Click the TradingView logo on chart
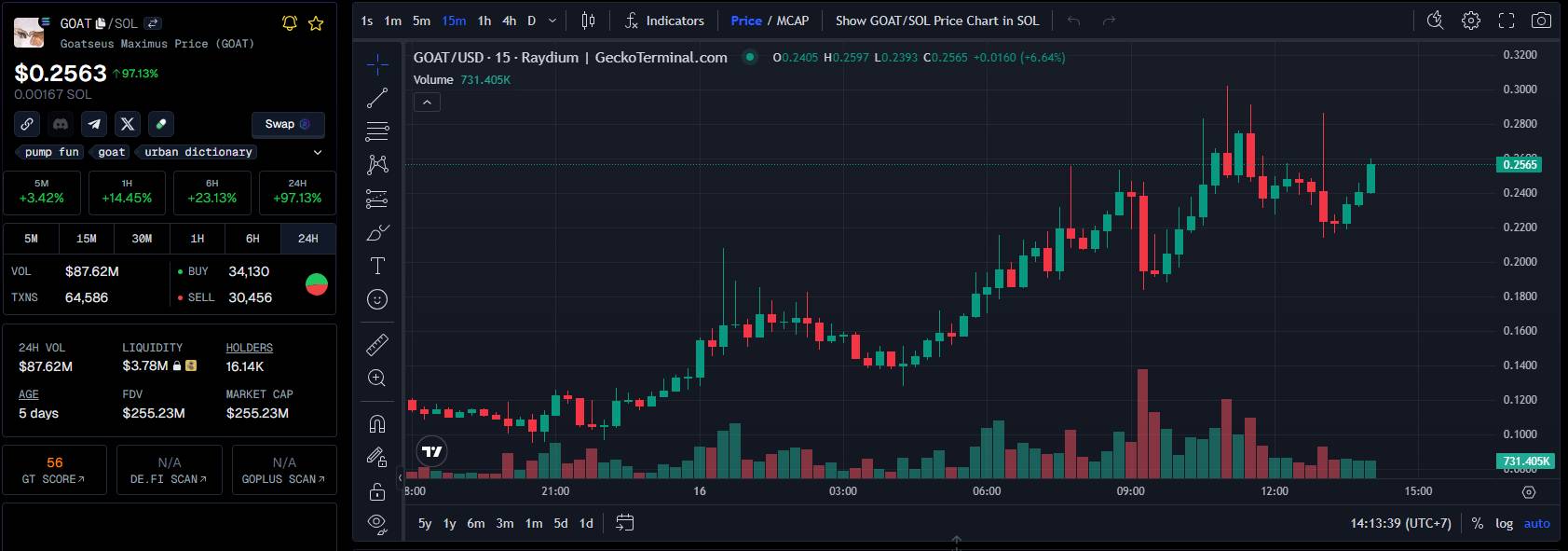Image resolution: width=1568 pixels, height=551 pixels. [432, 452]
